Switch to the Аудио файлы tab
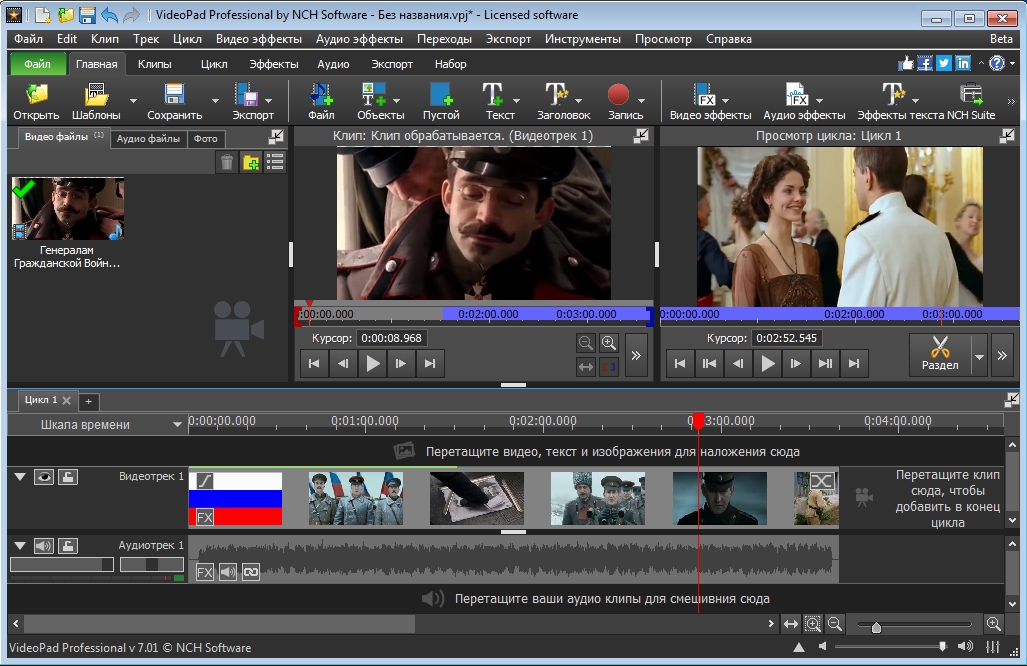 coord(149,139)
